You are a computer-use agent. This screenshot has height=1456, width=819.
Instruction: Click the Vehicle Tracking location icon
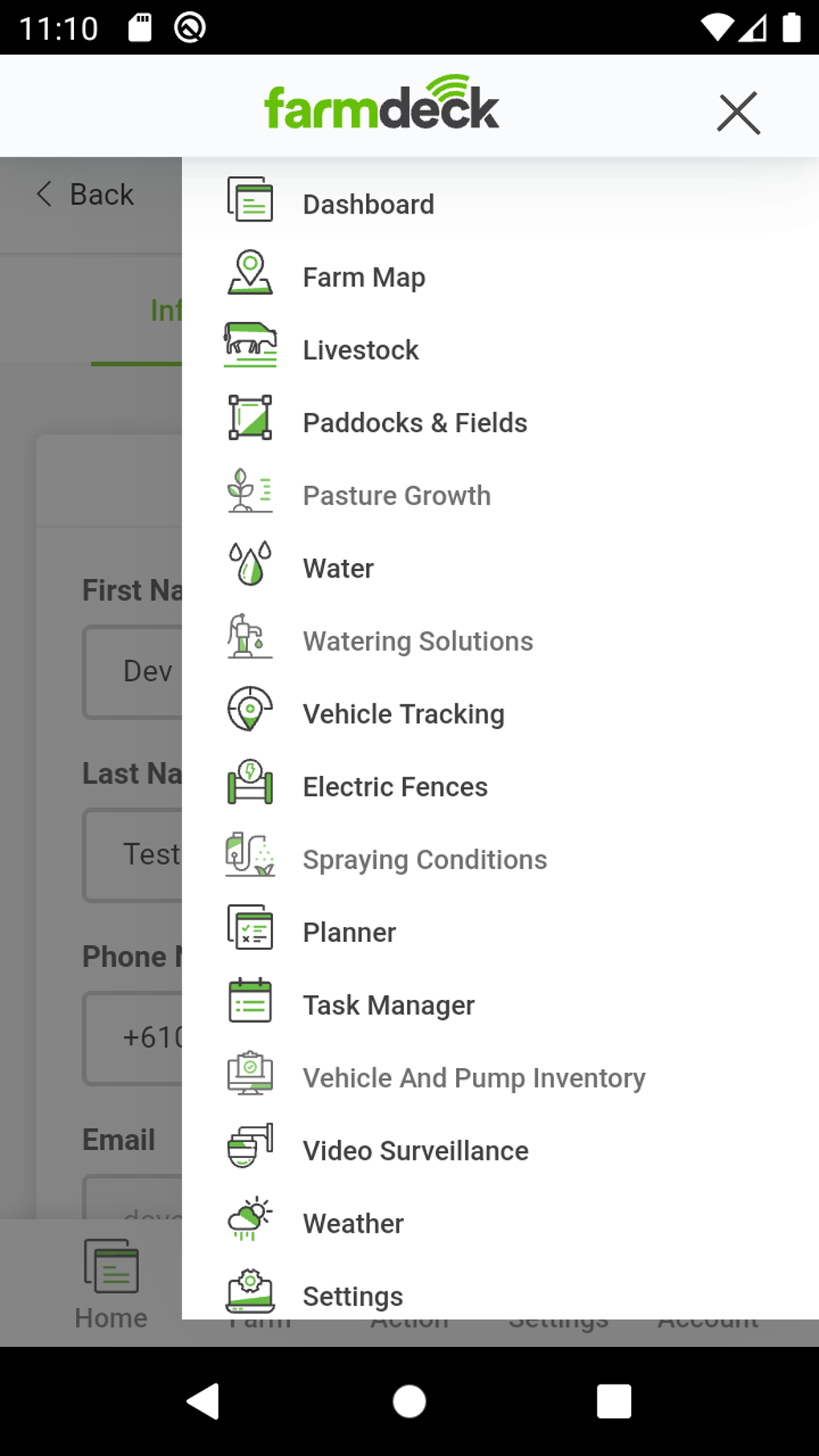(250, 709)
